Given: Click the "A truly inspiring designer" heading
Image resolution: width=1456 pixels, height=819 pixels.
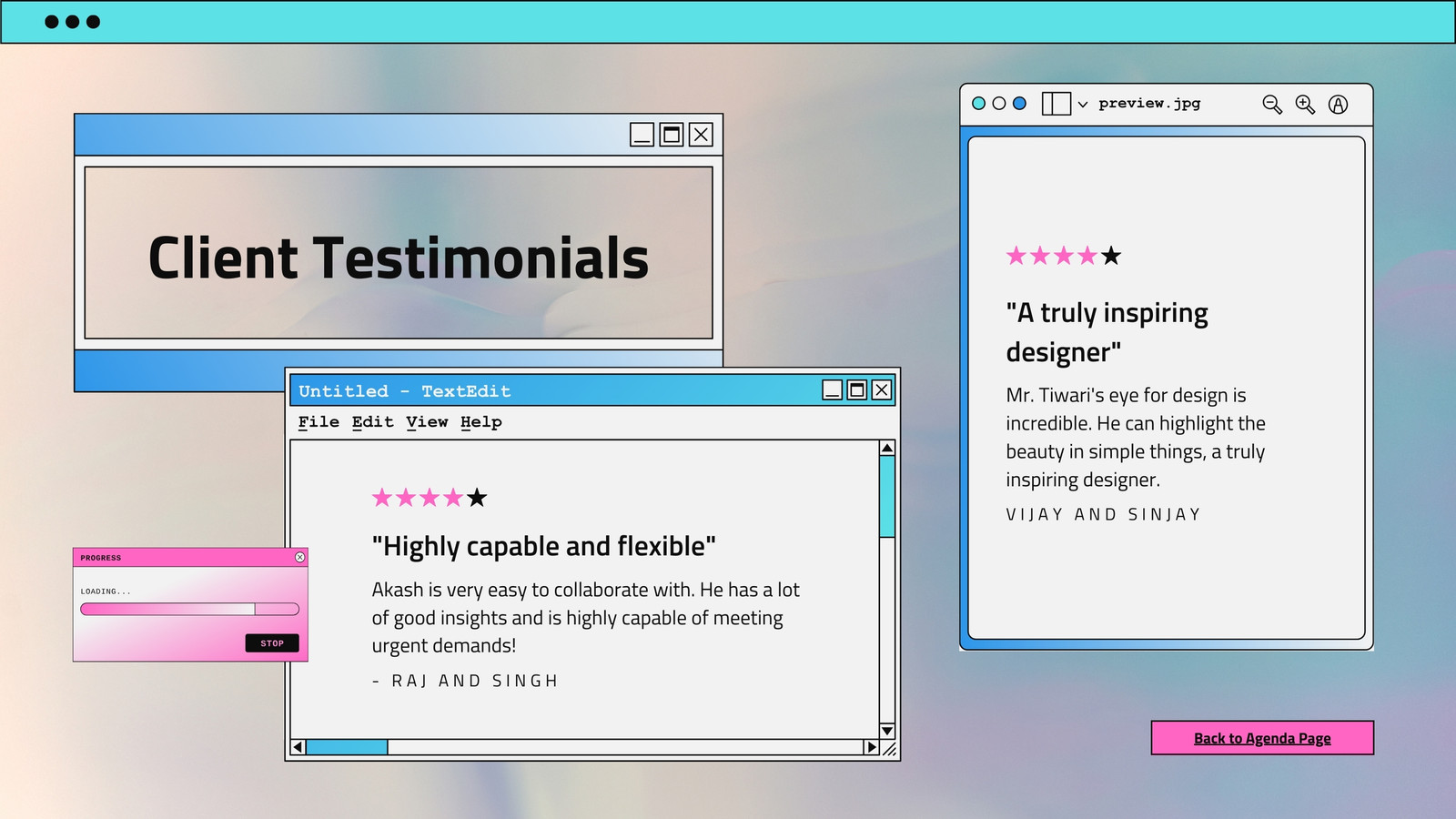Looking at the screenshot, I should coord(1107,332).
